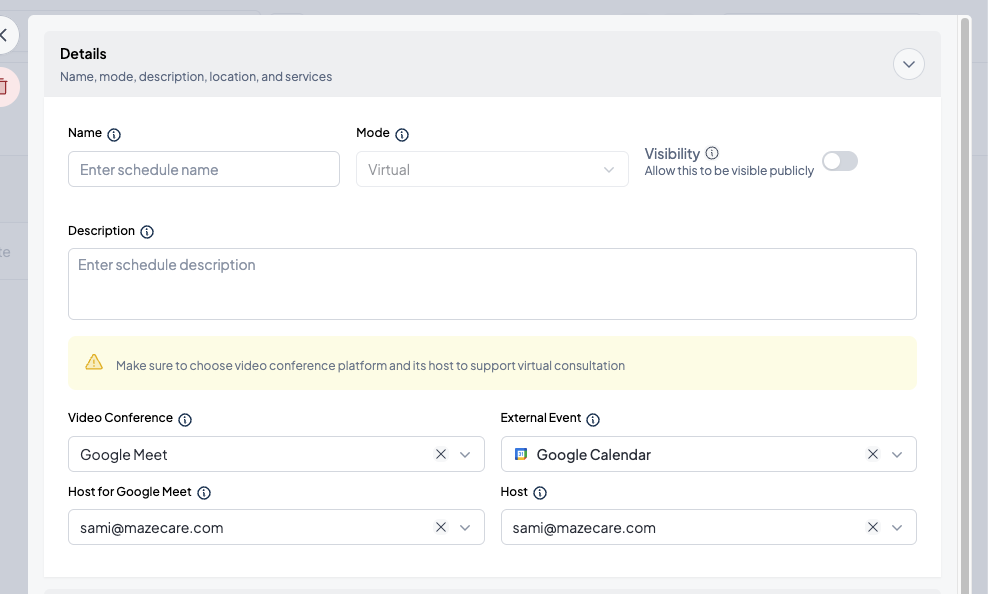
Task: Clear the Google Calendar selection
Action: (873, 454)
